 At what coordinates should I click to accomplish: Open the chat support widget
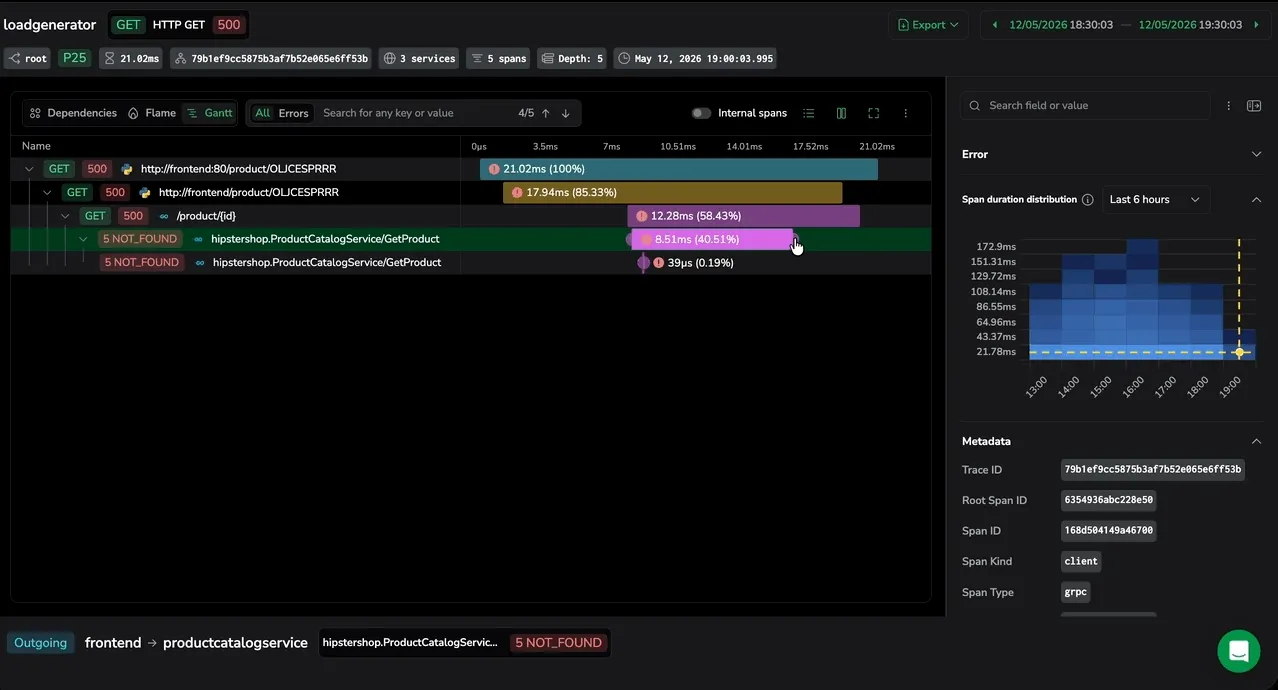[1238, 651]
